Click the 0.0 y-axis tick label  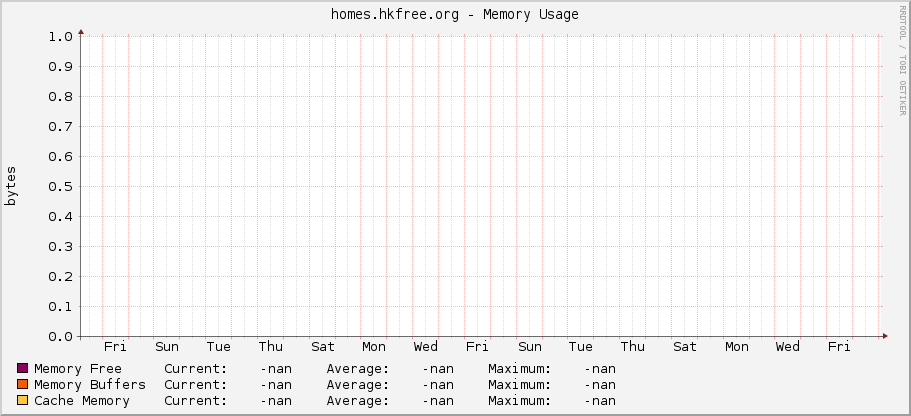(60, 336)
